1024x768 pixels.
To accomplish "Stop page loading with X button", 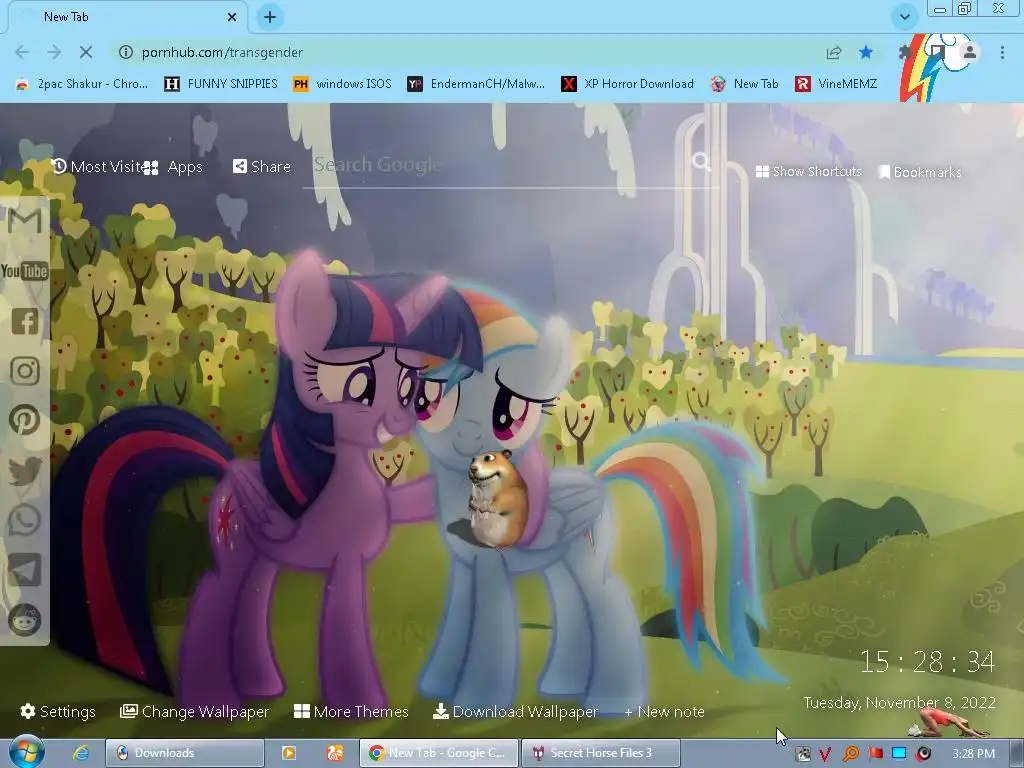I will [x=86, y=52].
